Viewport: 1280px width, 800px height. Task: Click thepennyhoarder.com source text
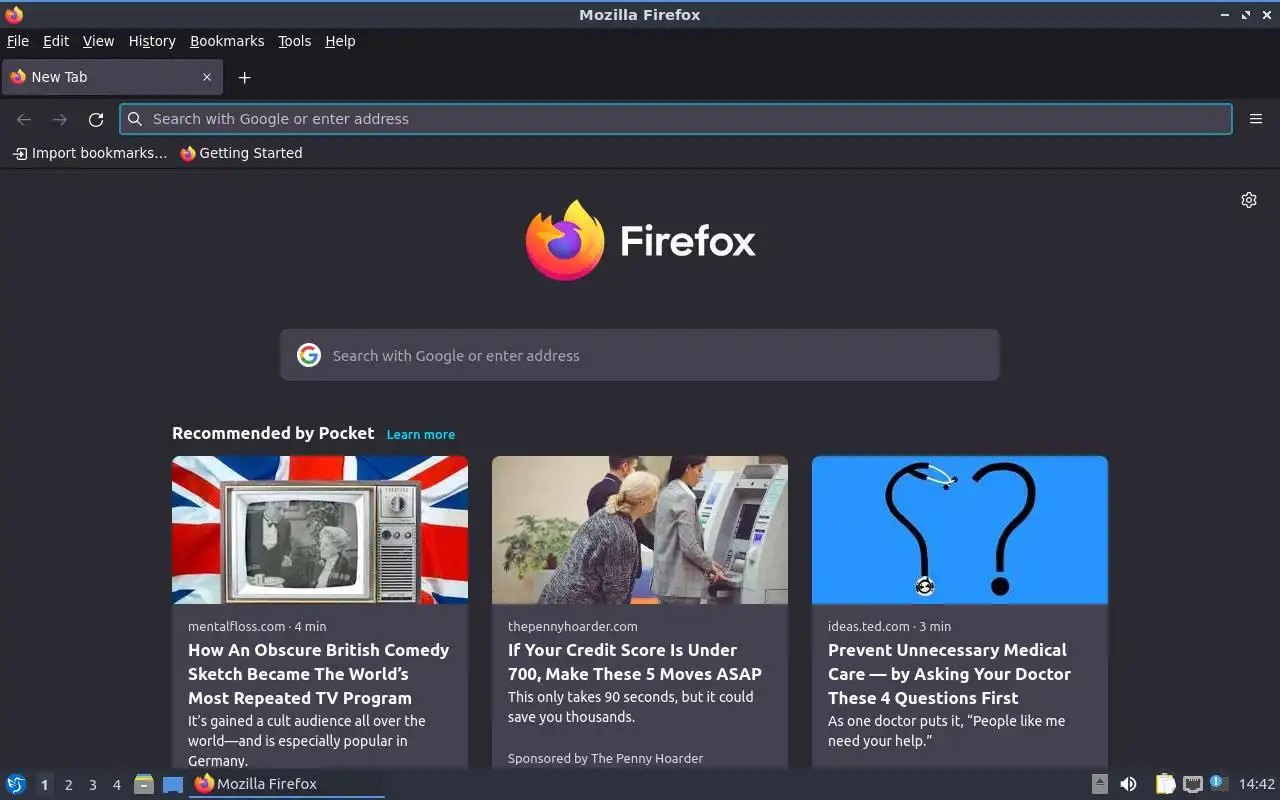coord(572,626)
